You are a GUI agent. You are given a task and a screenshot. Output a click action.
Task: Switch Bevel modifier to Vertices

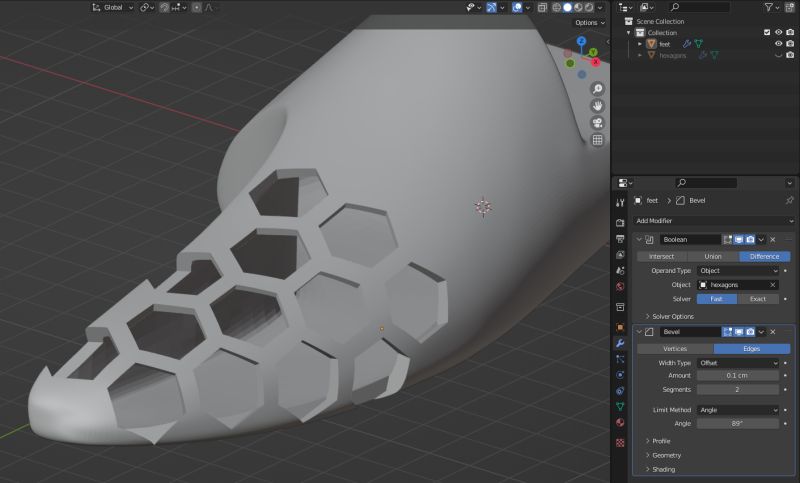click(675, 349)
